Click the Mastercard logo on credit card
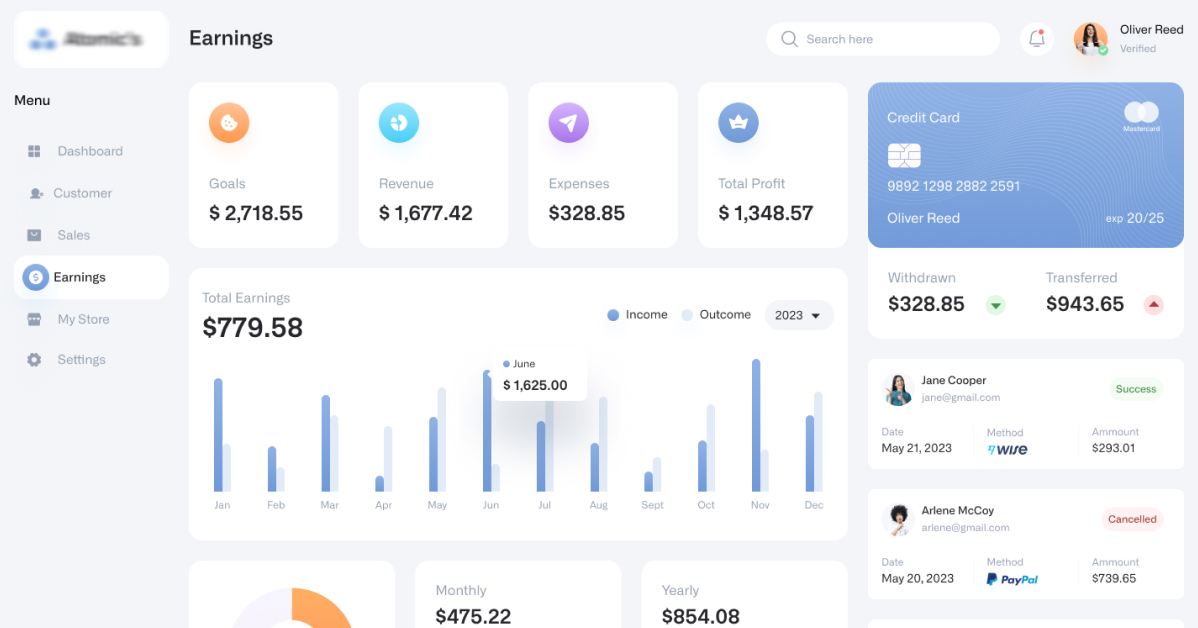Screen dimensions: 1198x628 [x=1141, y=113]
